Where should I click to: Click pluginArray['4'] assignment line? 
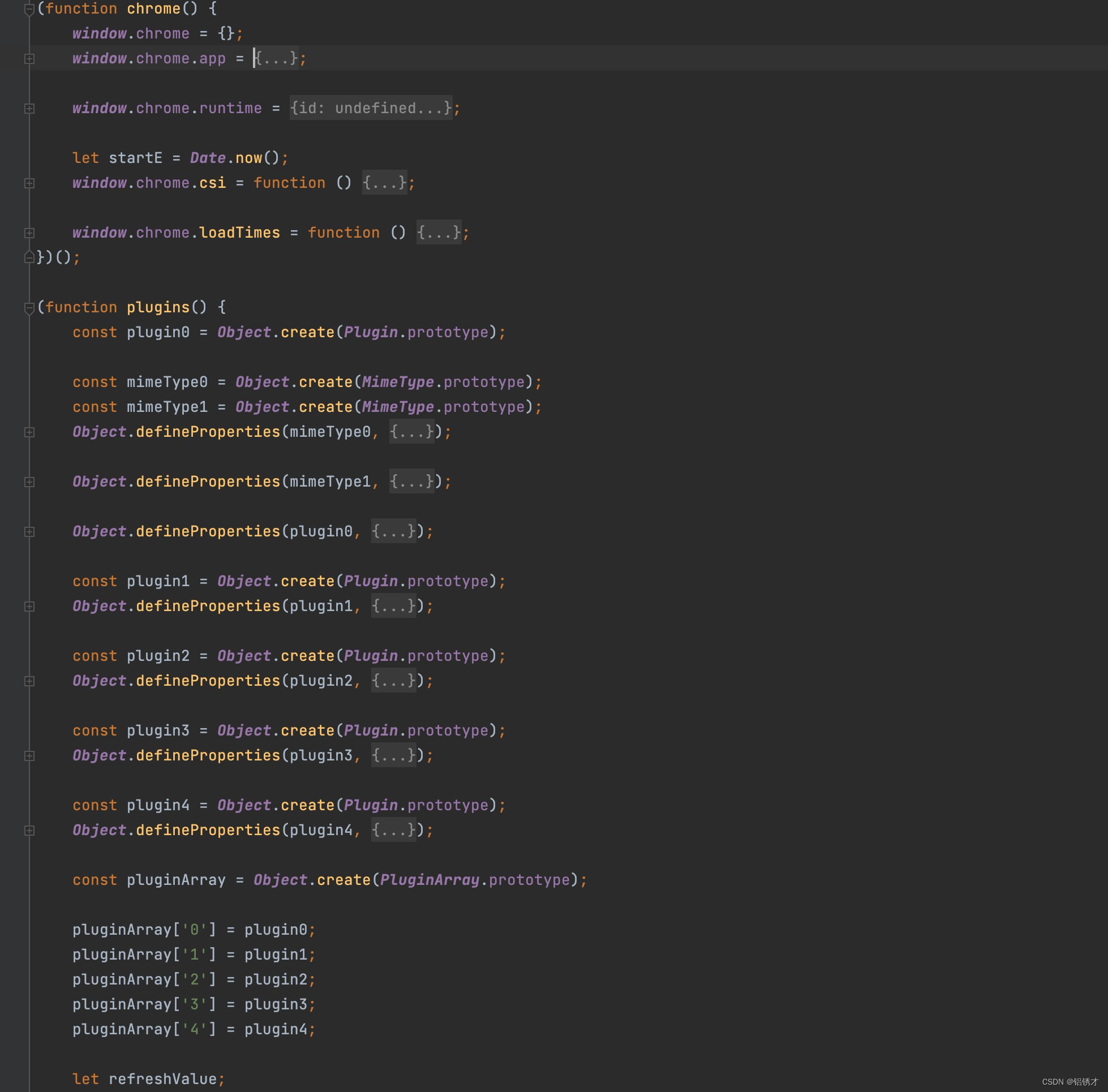[x=194, y=1030]
